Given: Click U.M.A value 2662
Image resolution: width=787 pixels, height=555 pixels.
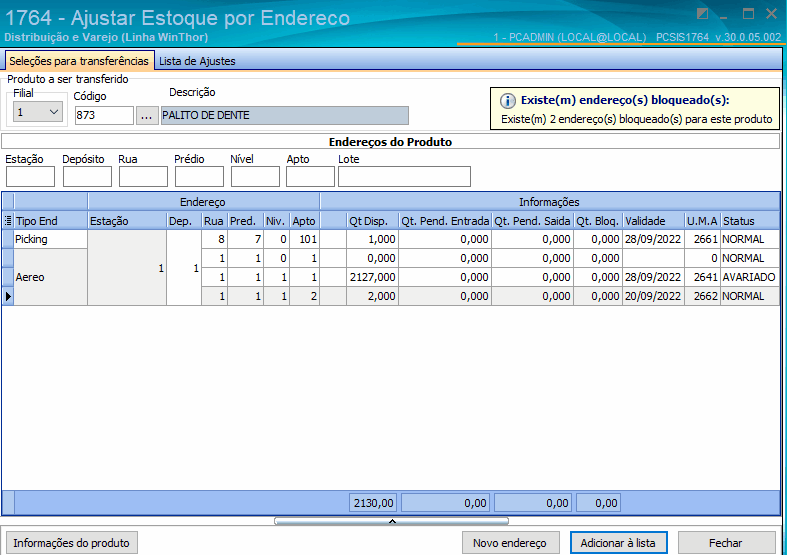Looking at the screenshot, I should click(702, 296).
